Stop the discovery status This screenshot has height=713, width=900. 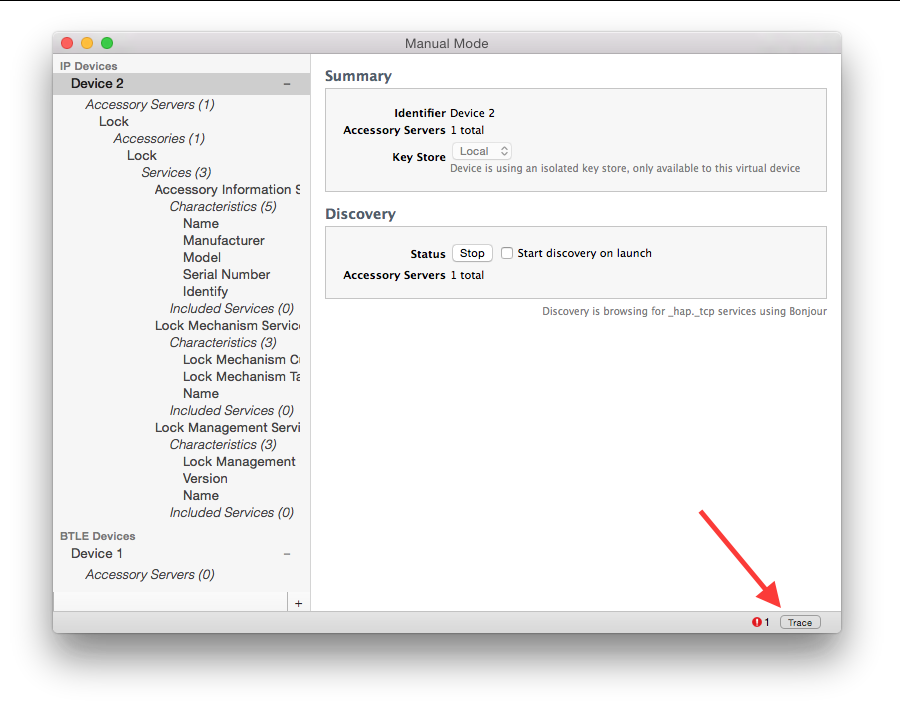click(x=472, y=253)
